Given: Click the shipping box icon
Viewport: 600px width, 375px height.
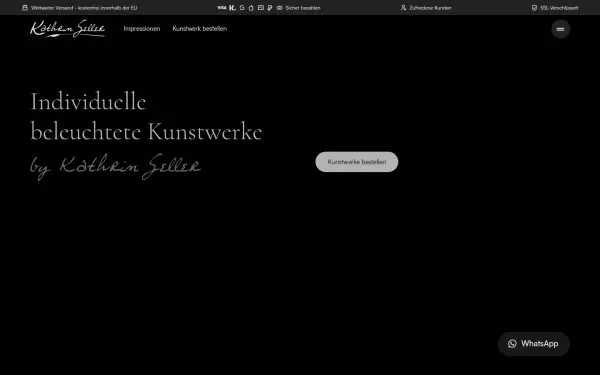Looking at the screenshot, I should pos(25,8).
